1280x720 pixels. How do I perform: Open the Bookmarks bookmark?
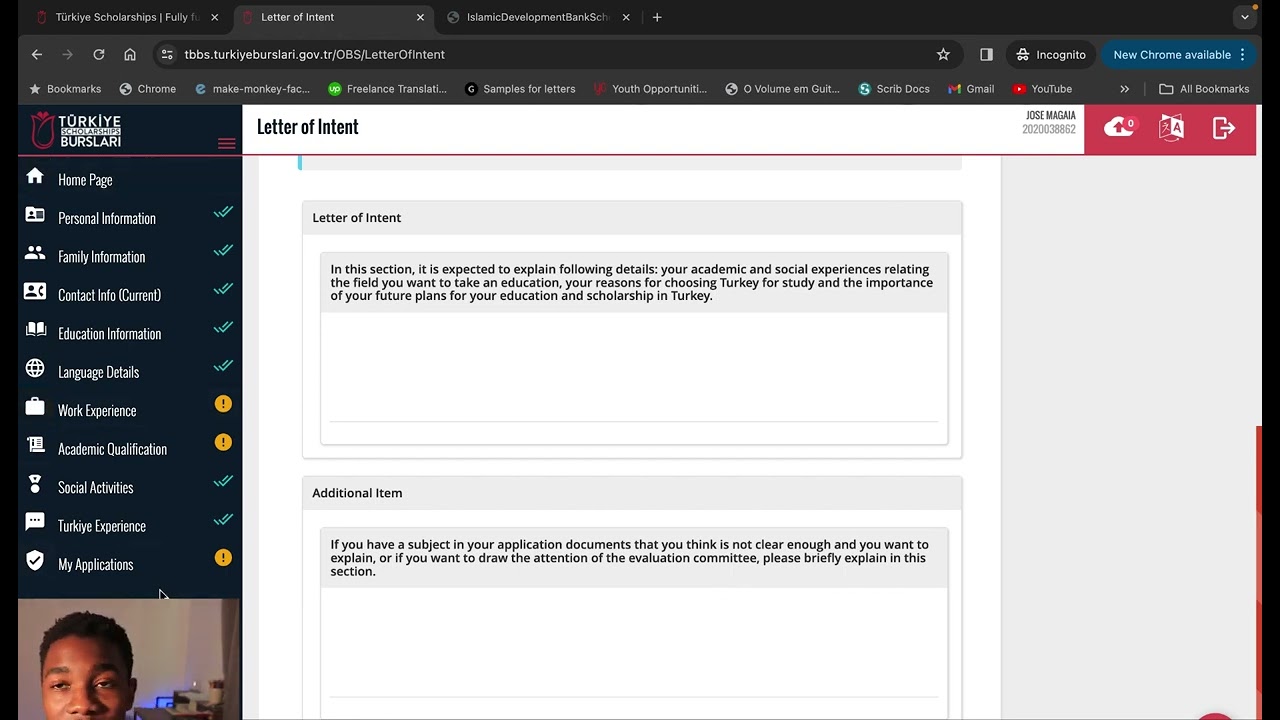64,89
